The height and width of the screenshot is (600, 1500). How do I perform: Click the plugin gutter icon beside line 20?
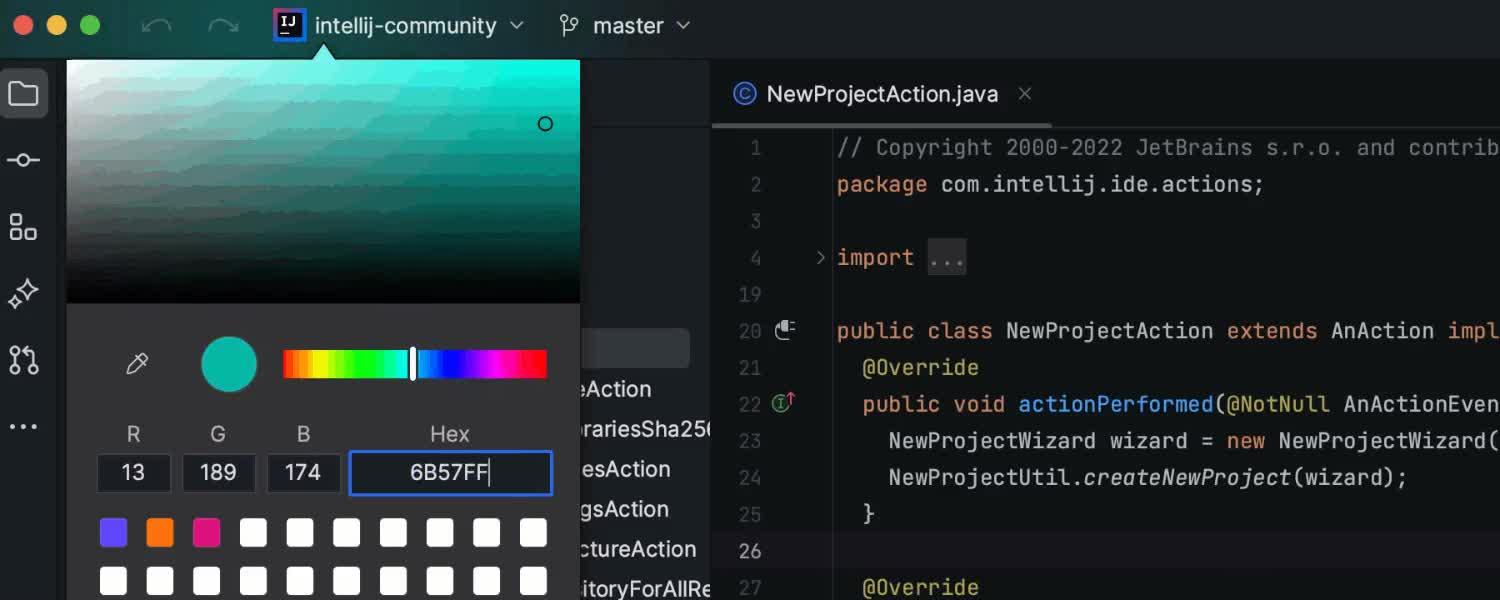click(786, 329)
